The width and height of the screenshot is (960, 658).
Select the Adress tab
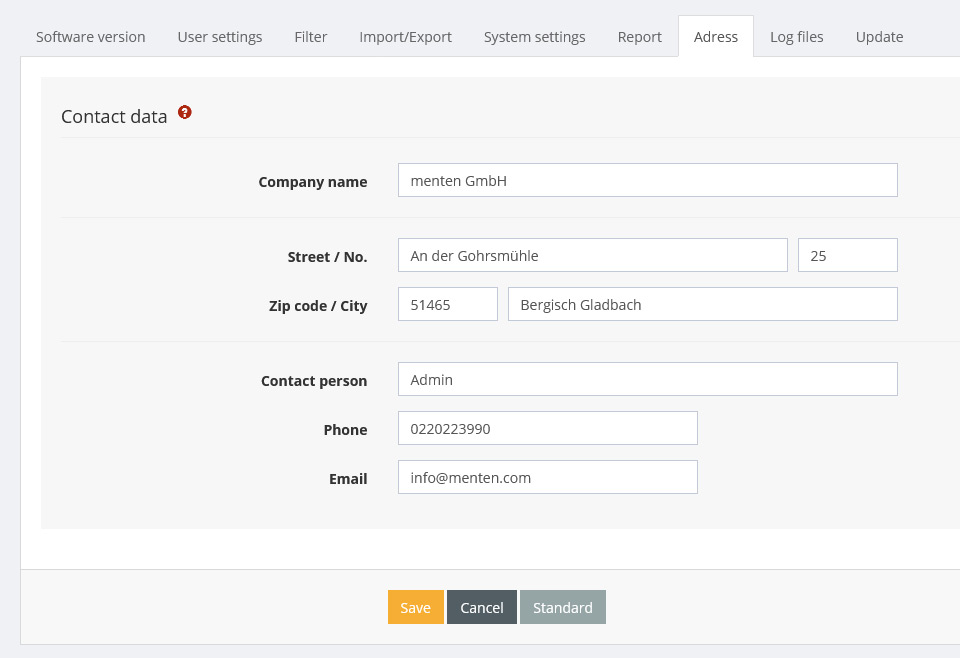point(716,37)
